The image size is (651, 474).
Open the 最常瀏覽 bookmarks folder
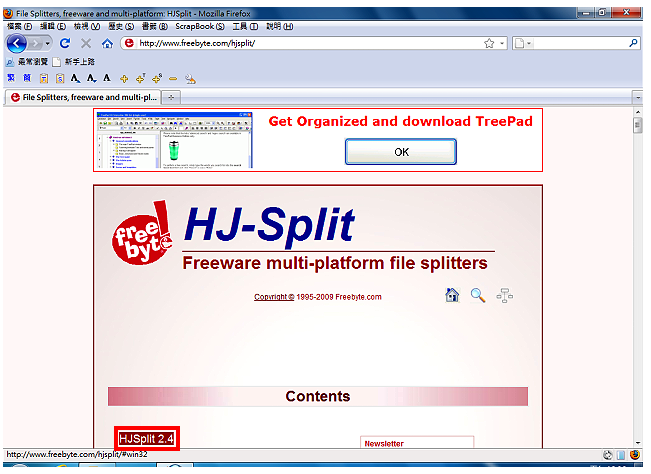(27, 62)
